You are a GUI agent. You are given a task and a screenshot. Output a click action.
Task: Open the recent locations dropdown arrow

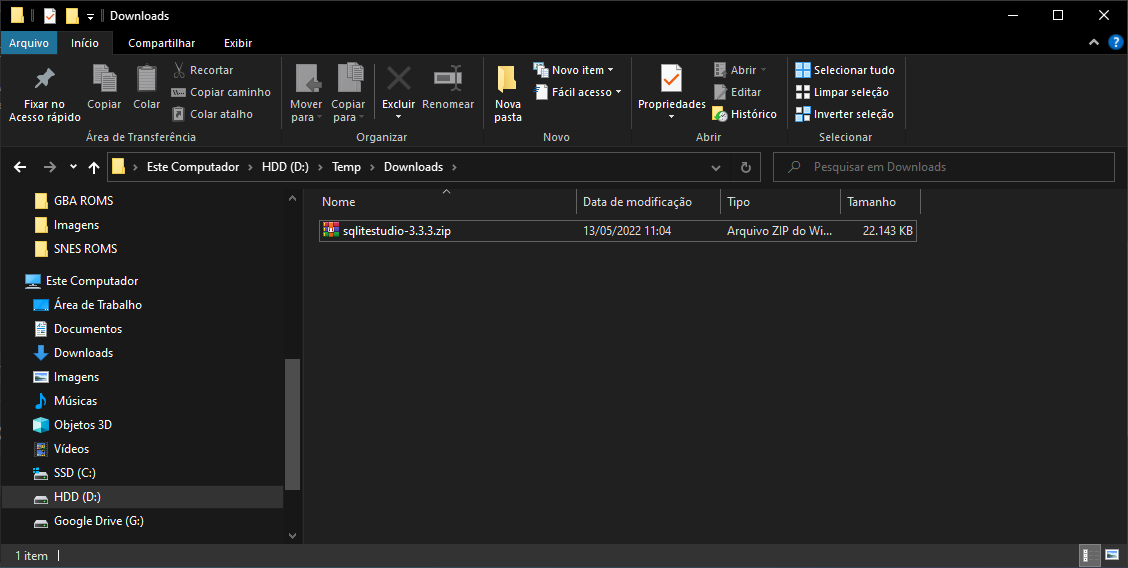point(73,167)
